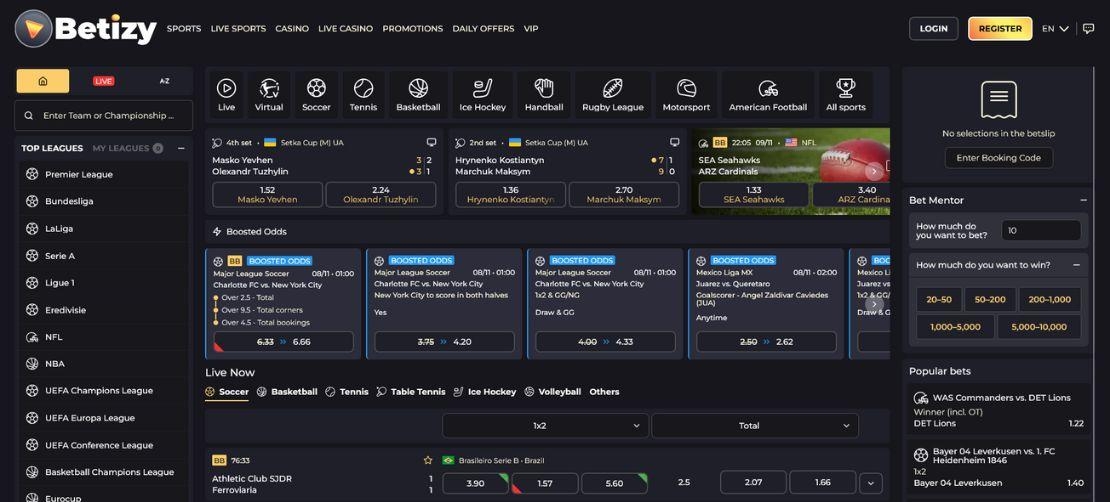Collapse 'How much do you want to win?'

1076,265
